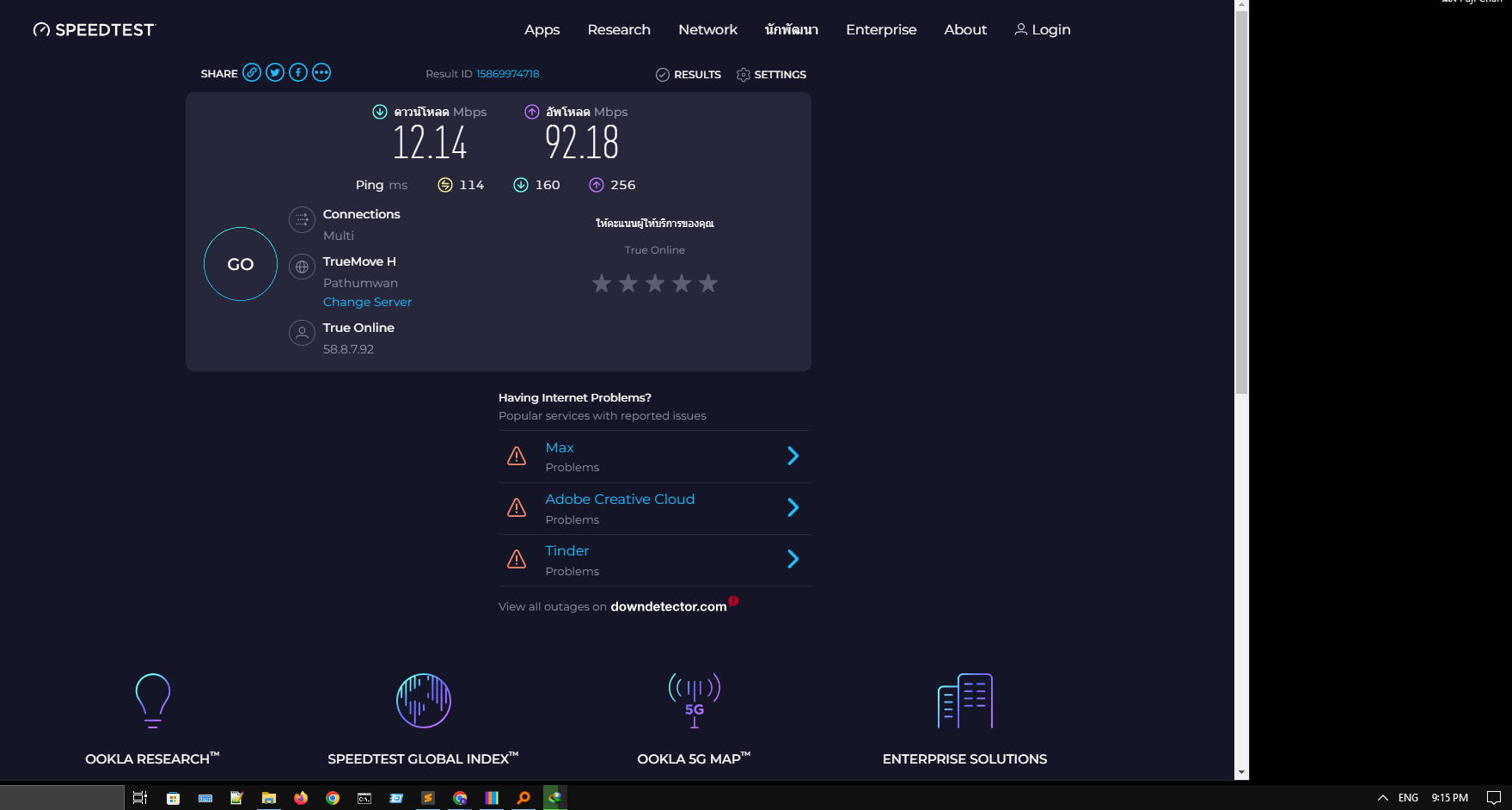1512x810 pixels.
Task: Open the About menu
Action: point(965,30)
